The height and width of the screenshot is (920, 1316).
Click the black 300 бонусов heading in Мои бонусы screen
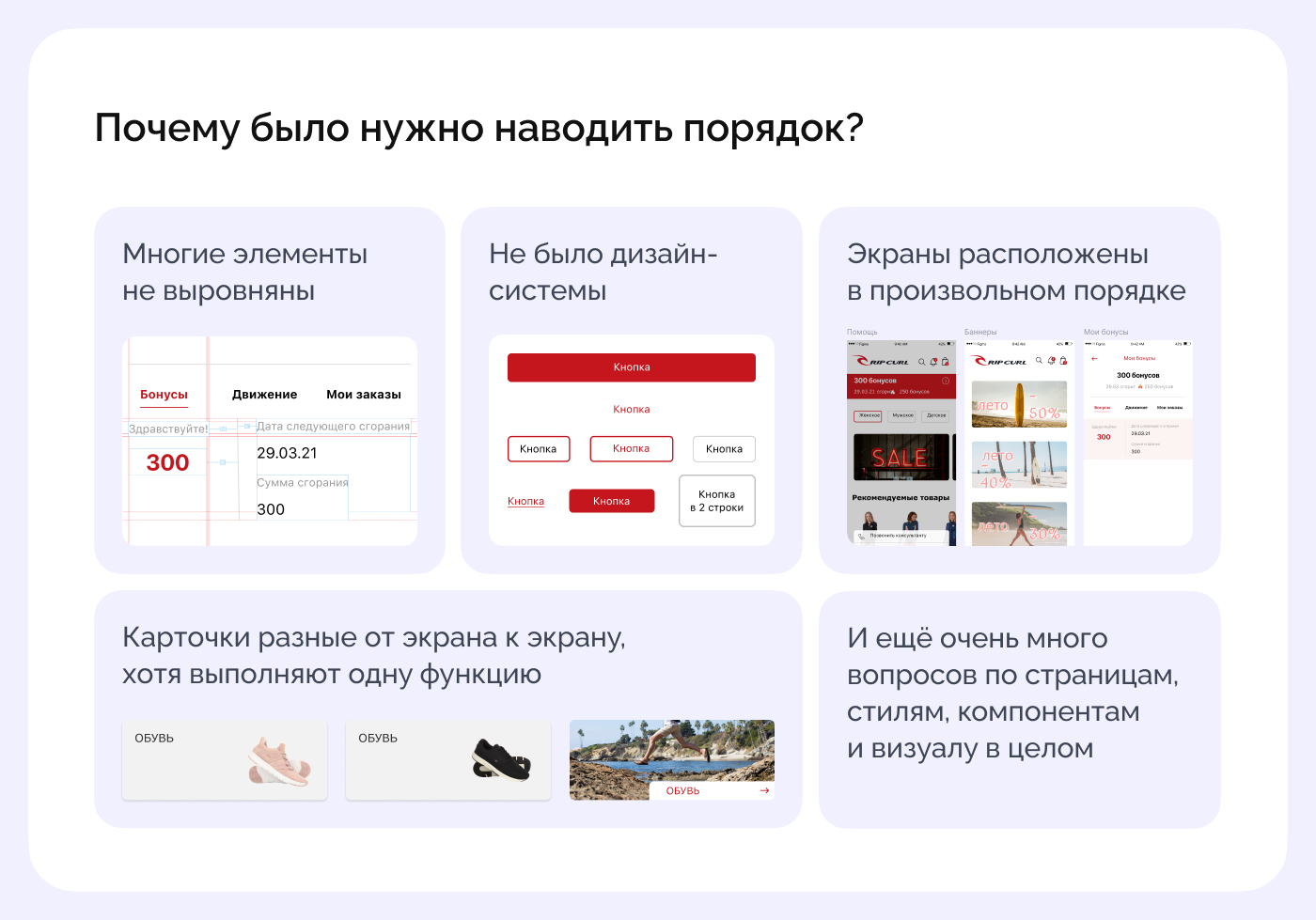coord(1138,375)
